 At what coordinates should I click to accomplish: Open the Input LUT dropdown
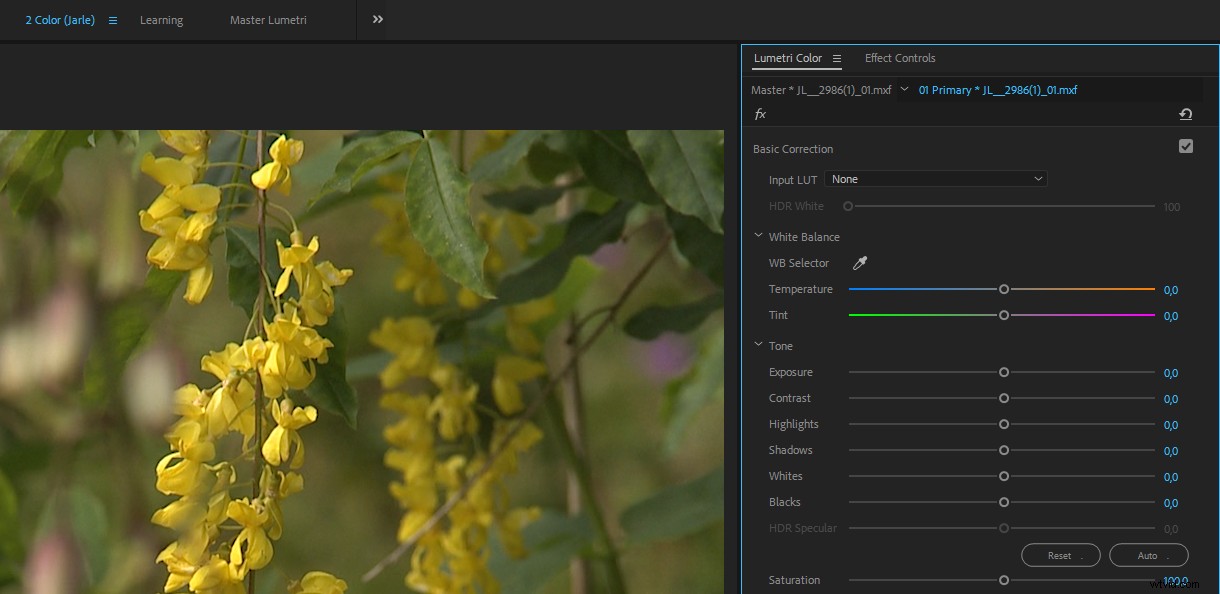936,178
